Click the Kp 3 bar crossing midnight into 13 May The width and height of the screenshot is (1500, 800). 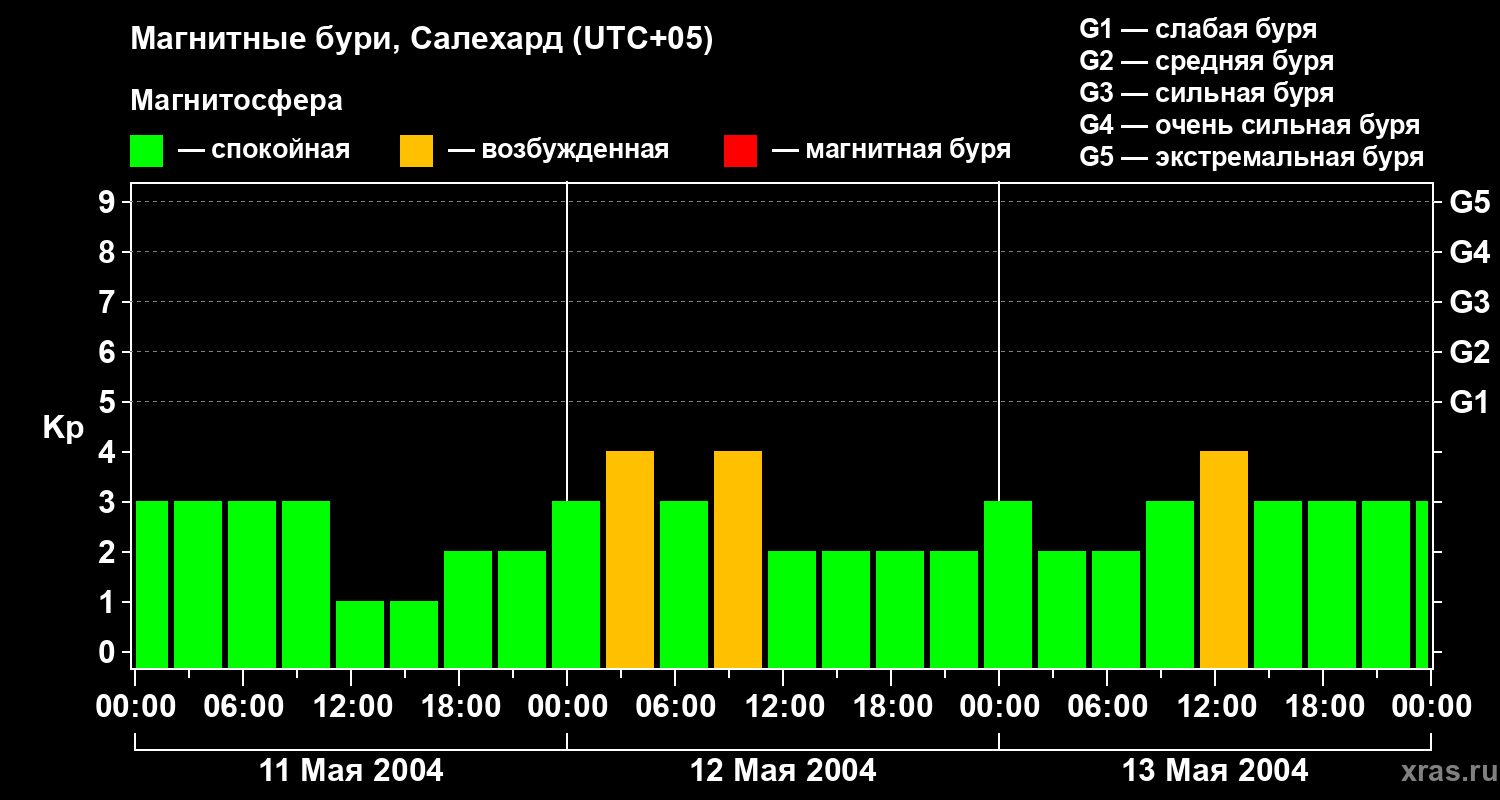[x=1008, y=585]
